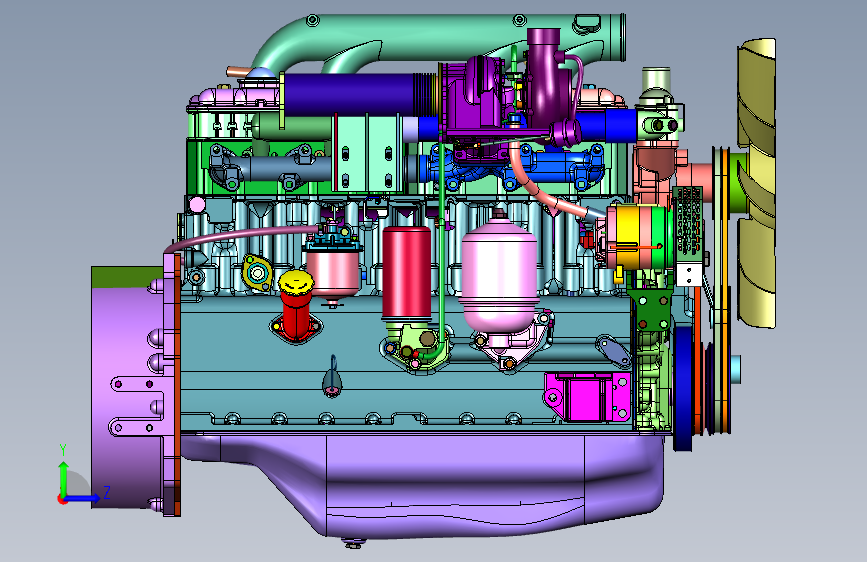
Task: Select the large pink filter canister
Action: click(x=499, y=278)
